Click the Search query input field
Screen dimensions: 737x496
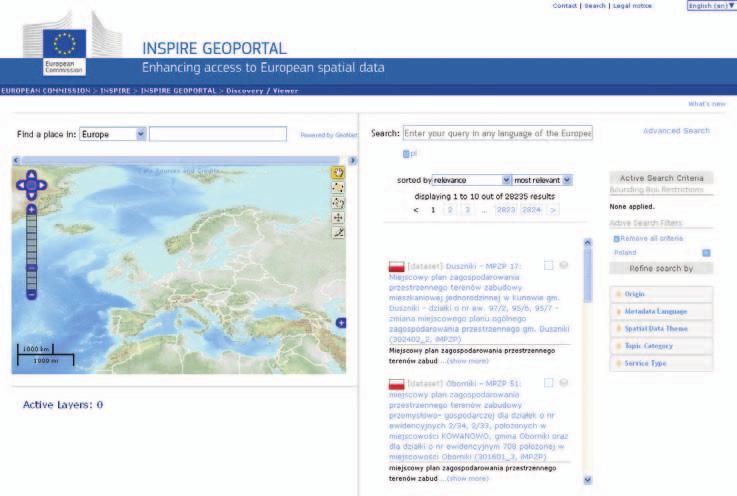pyautogui.click(x=498, y=133)
